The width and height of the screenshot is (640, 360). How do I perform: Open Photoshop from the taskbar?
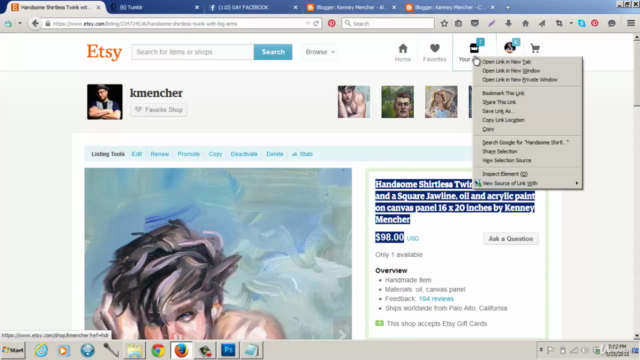(228, 350)
